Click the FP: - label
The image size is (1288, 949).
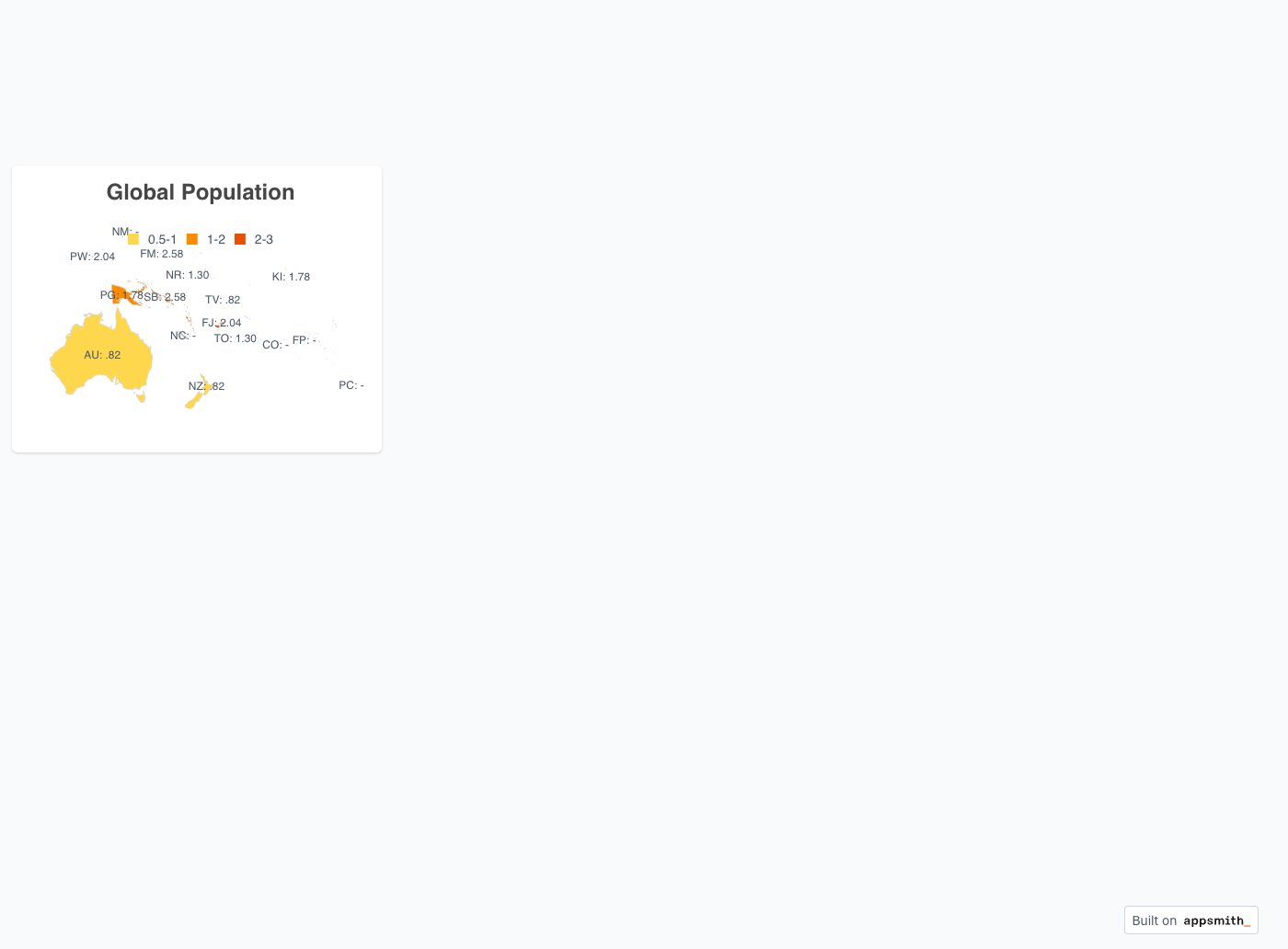click(x=305, y=340)
